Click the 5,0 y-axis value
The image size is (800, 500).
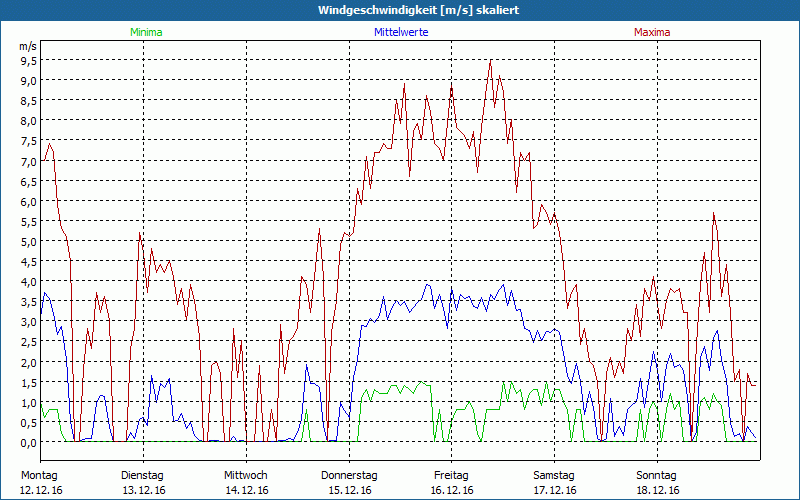point(29,241)
